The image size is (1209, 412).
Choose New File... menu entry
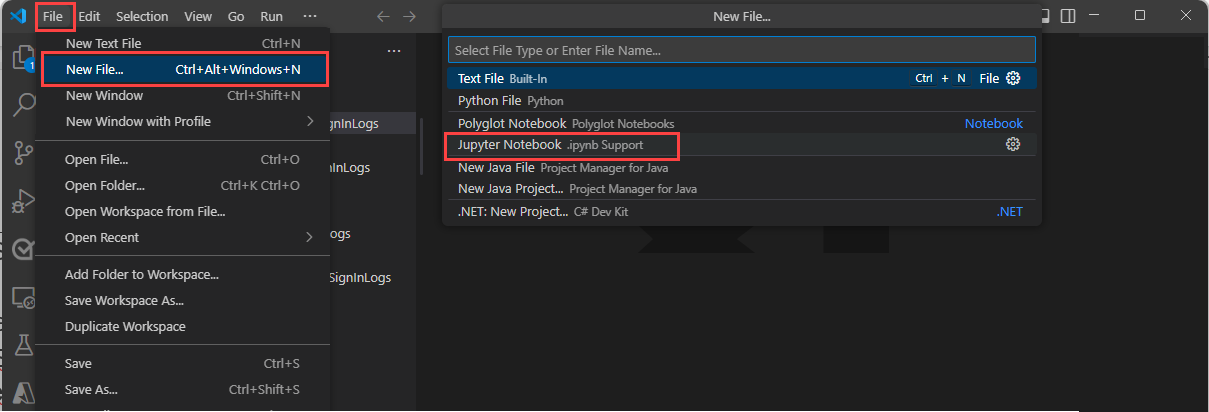[183, 69]
